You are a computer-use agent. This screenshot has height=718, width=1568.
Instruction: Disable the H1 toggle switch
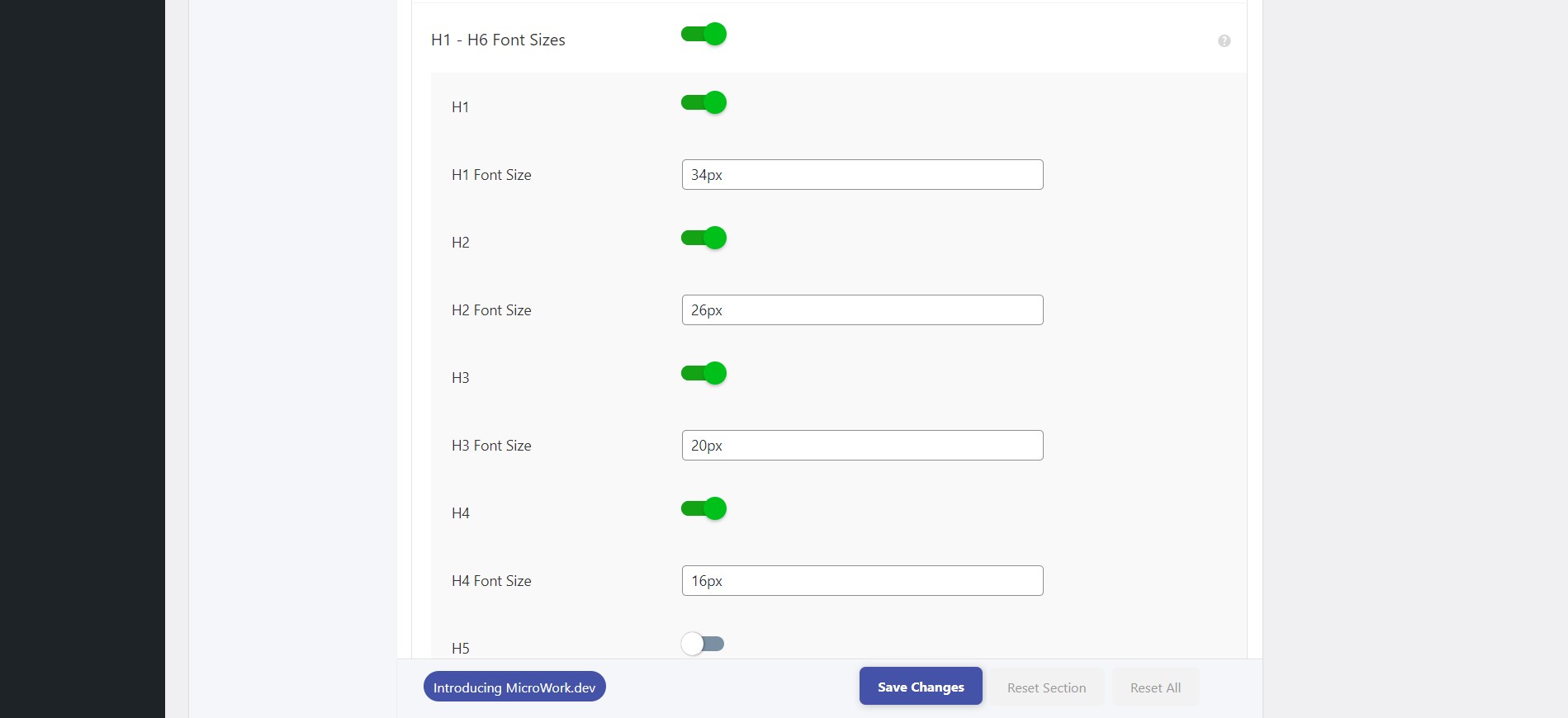[x=703, y=102]
